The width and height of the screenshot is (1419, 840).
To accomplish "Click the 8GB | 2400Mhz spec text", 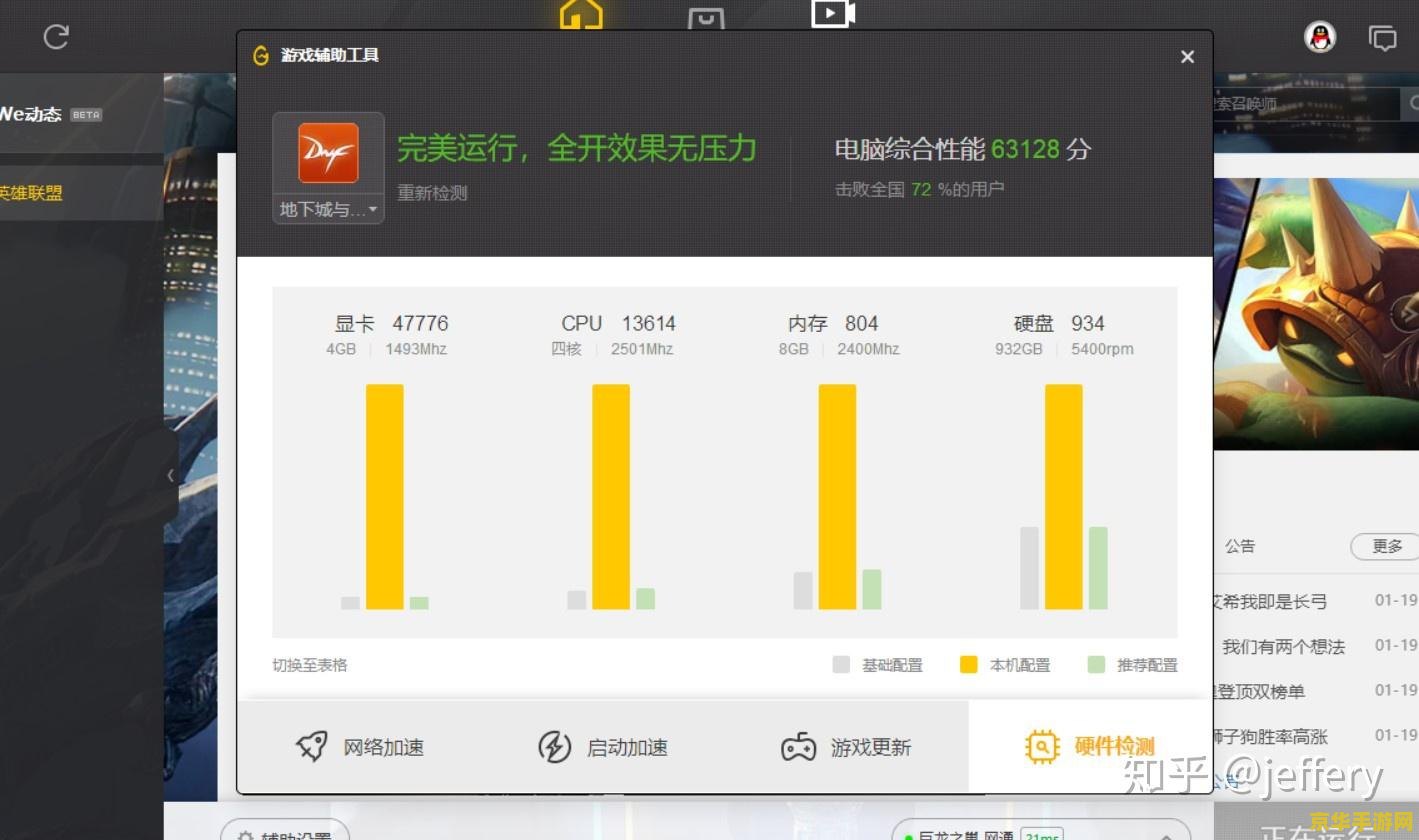I will tap(839, 349).
